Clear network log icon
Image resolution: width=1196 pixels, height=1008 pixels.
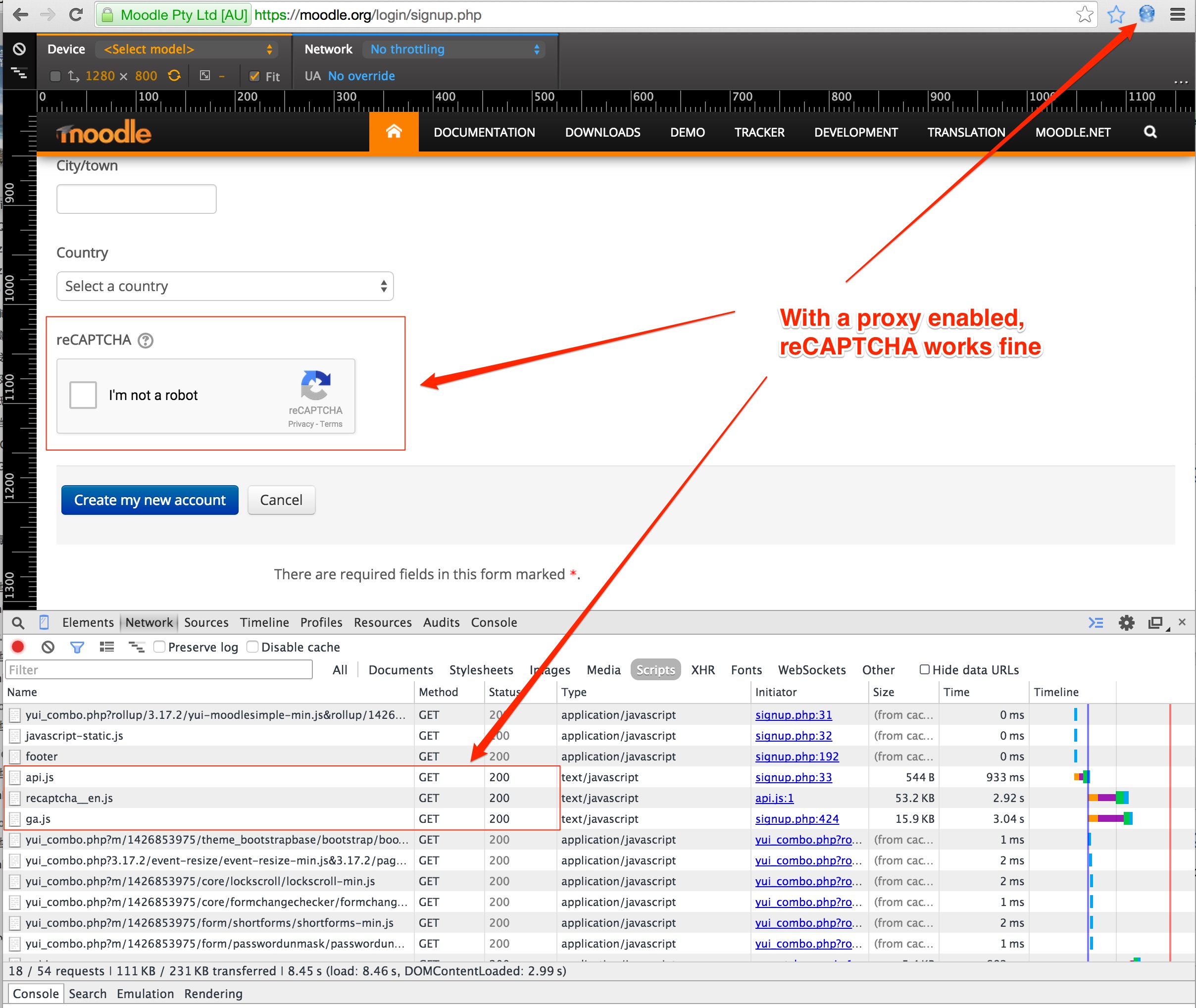coord(48,647)
